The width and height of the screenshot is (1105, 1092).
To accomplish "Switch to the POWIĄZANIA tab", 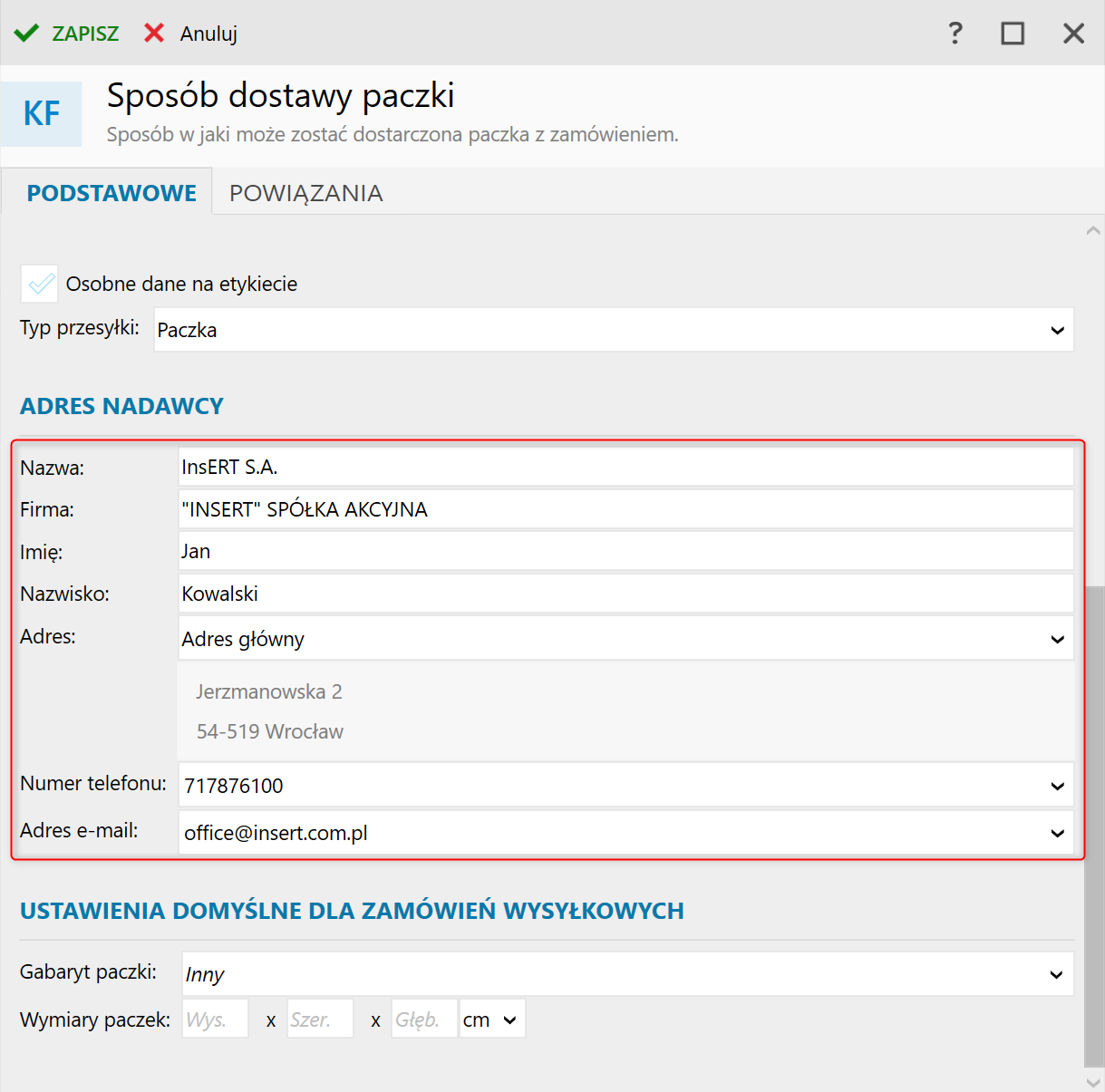I will click(x=306, y=193).
